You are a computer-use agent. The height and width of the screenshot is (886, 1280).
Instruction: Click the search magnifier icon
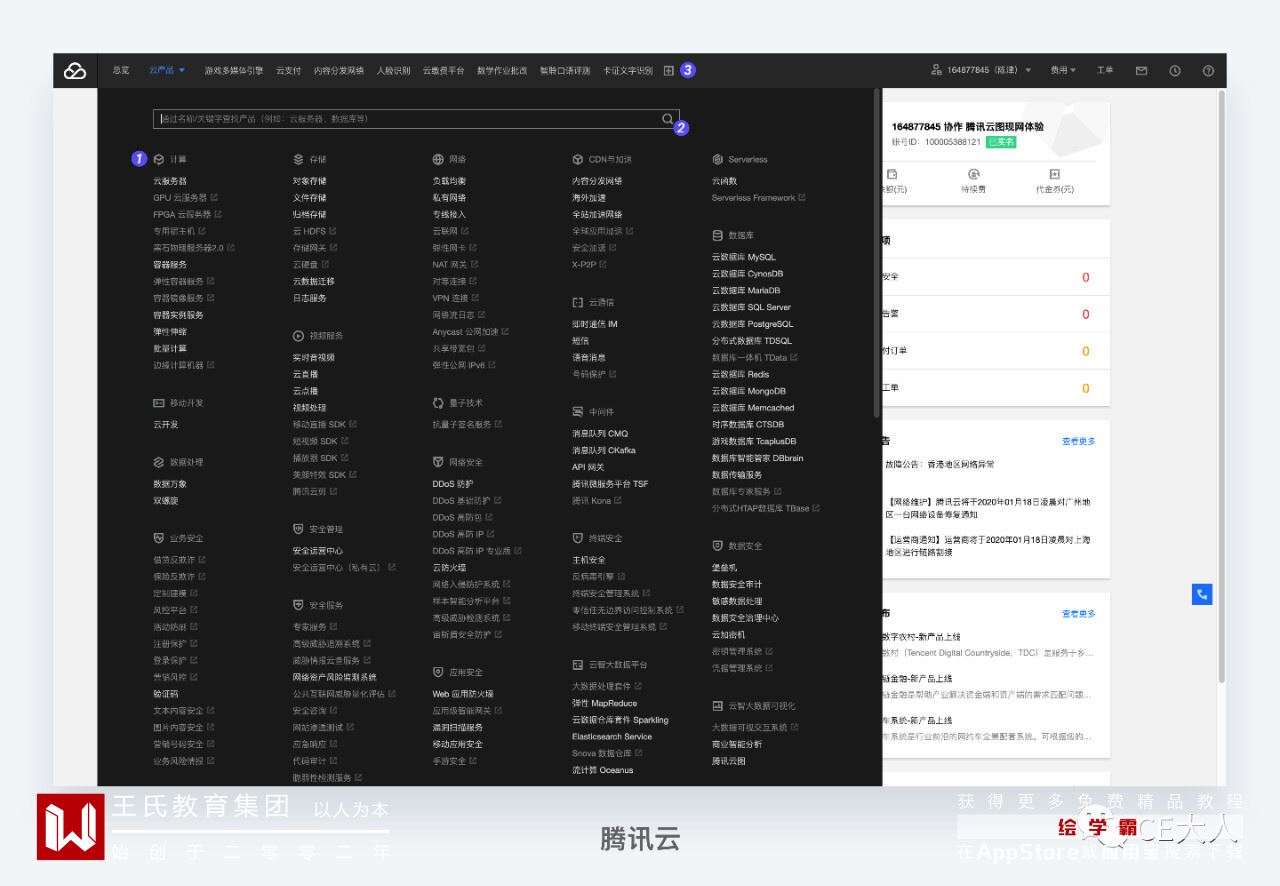click(667, 119)
